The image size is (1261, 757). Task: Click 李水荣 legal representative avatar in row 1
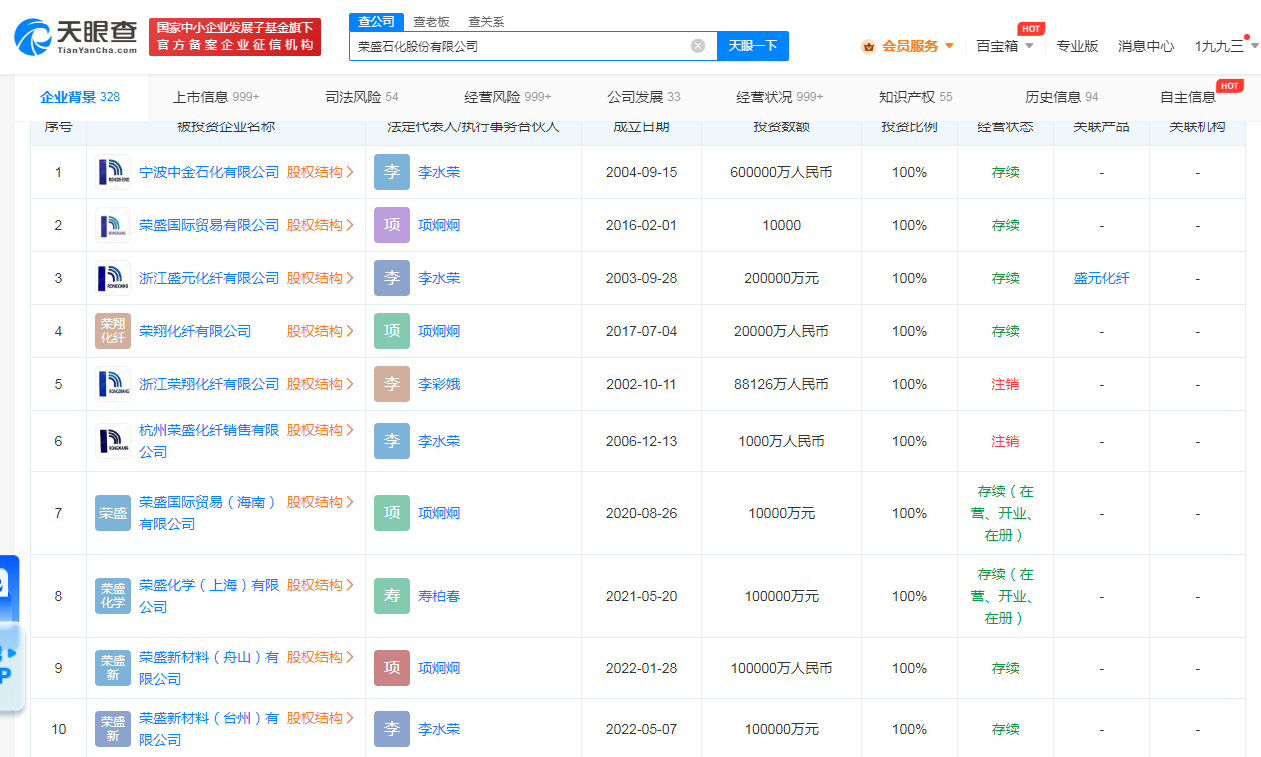pyautogui.click(x=391, y=171)
